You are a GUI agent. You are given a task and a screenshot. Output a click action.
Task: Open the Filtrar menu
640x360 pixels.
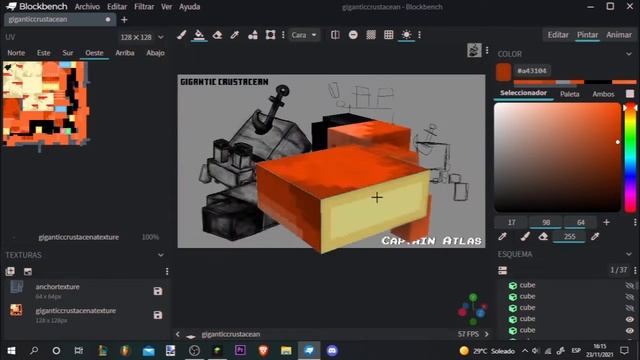coord(144,7)
